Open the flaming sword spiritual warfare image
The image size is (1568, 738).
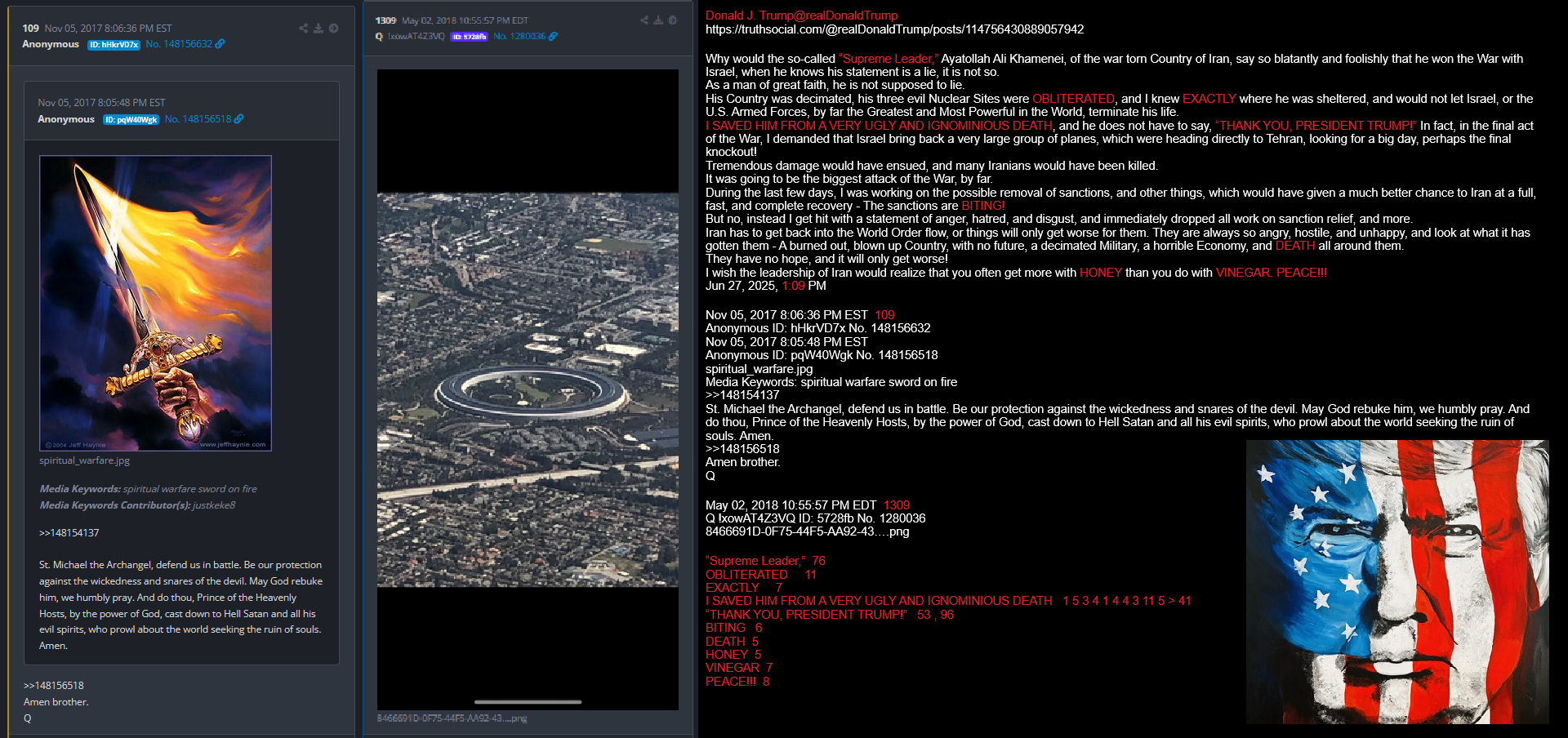[155, 303]
